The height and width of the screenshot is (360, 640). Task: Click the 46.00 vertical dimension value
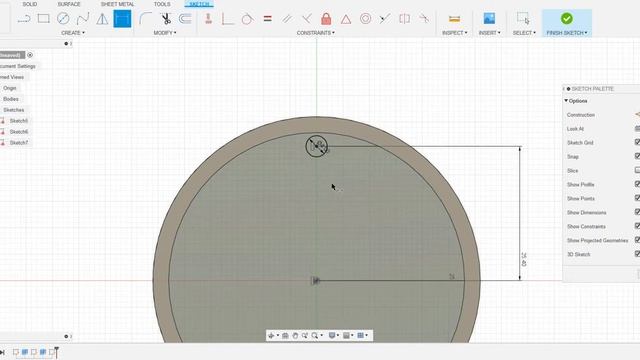point(524,259)
